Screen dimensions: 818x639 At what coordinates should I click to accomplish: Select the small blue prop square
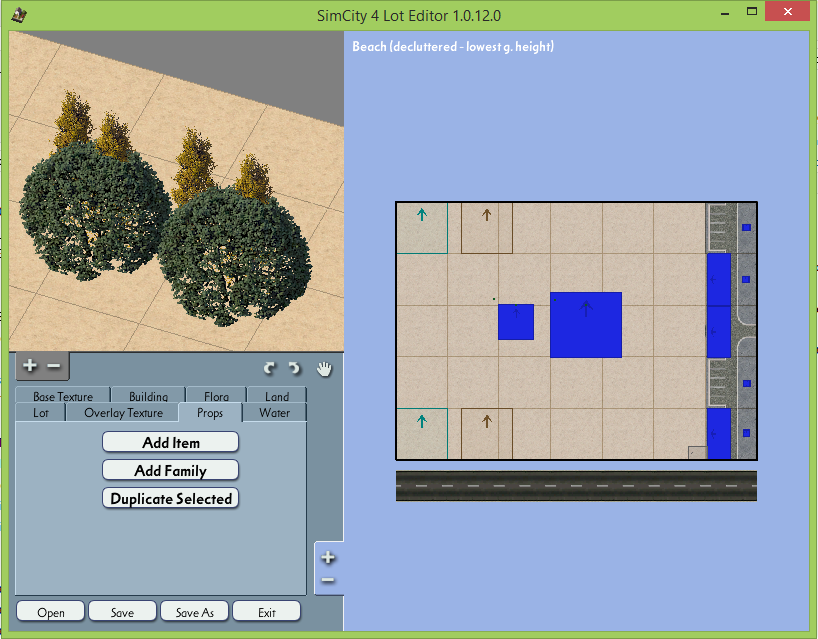point(516,322)
